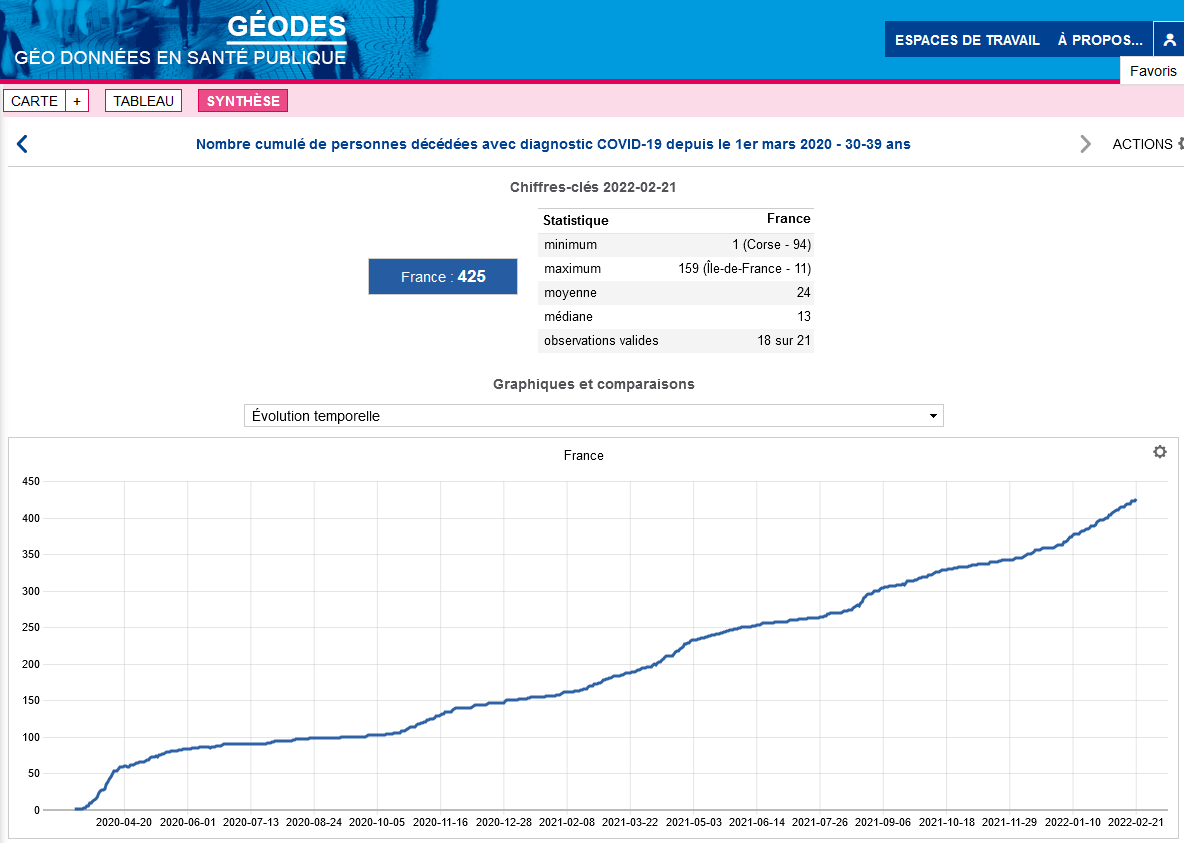This screenshot has height=843, width=1184.
Task: Click the 450 y-axis label
Action: pyautogui.click(x=31, y=481)
